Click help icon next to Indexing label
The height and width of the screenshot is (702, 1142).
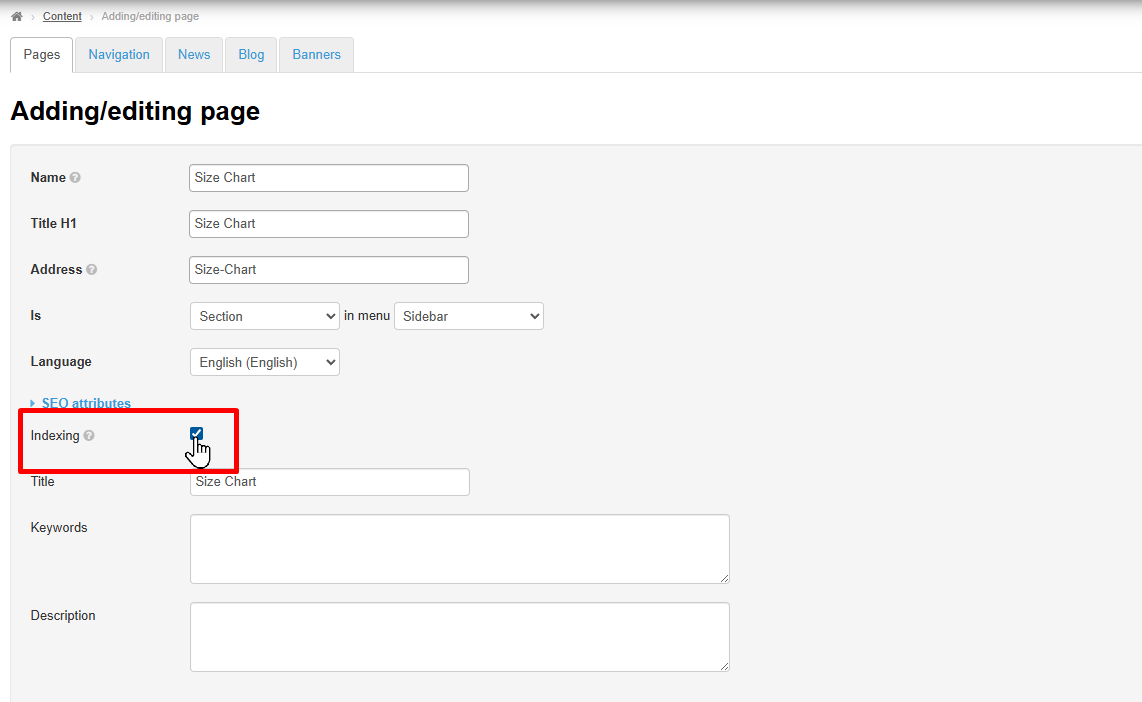[x=89, y=436]
